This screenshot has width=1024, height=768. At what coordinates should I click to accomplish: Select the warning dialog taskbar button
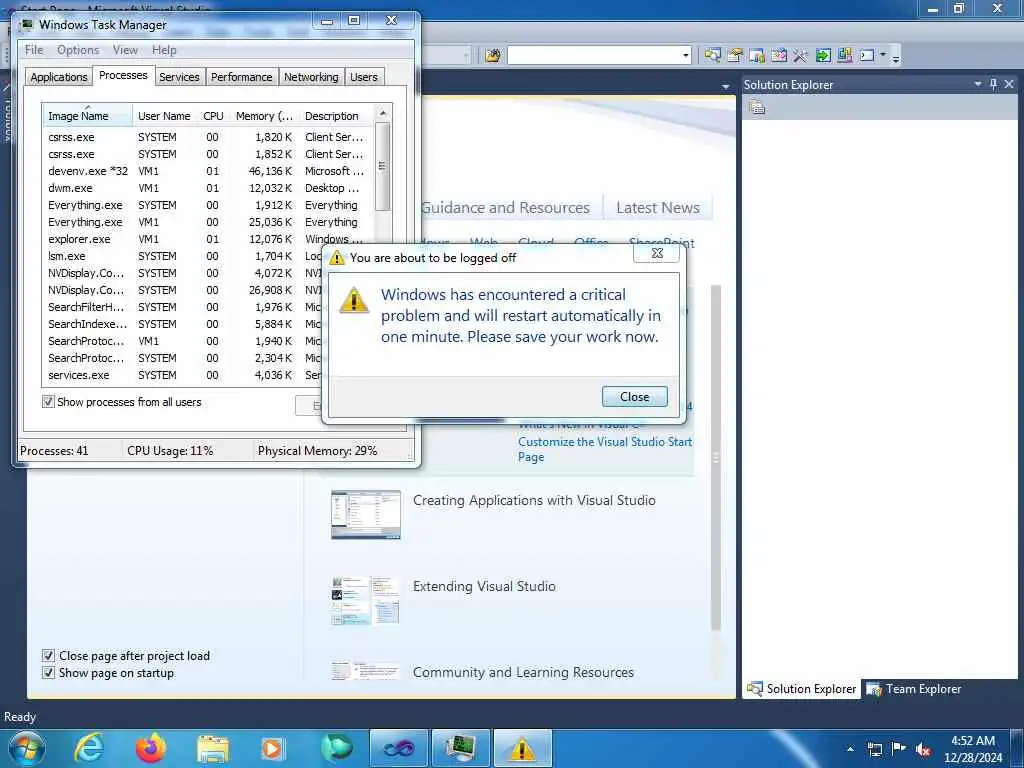[522, 748]
